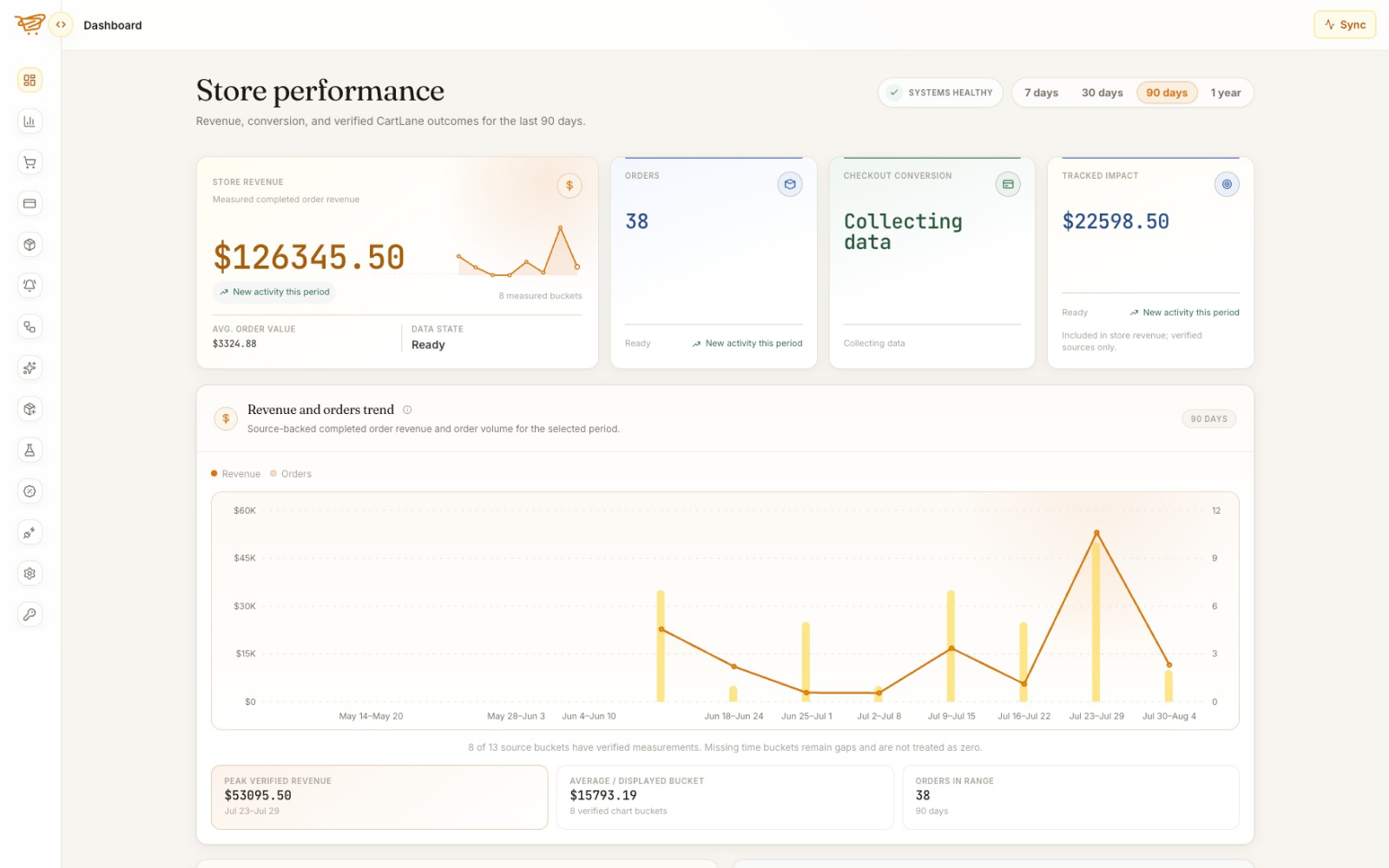Click the dollar icon in Store Revenue card

[569, 185]
